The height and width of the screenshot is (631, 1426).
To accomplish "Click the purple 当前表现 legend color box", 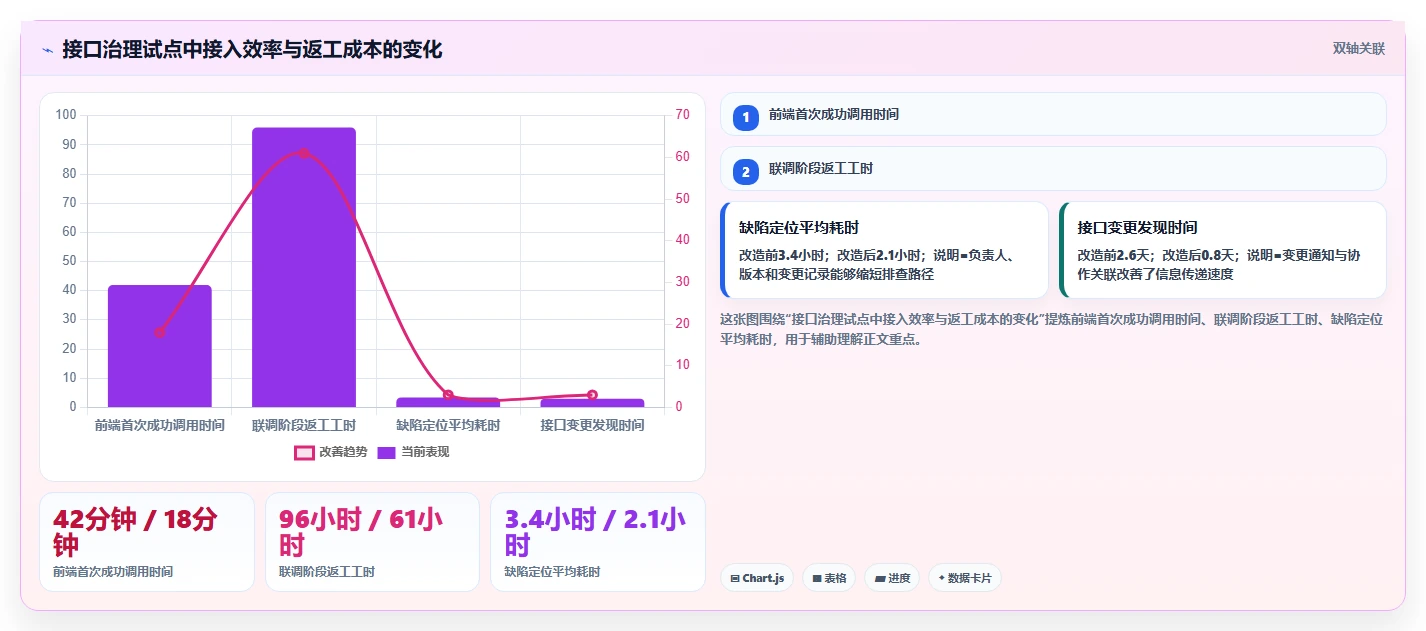I will pyautogui.click(x=387, y=452).
